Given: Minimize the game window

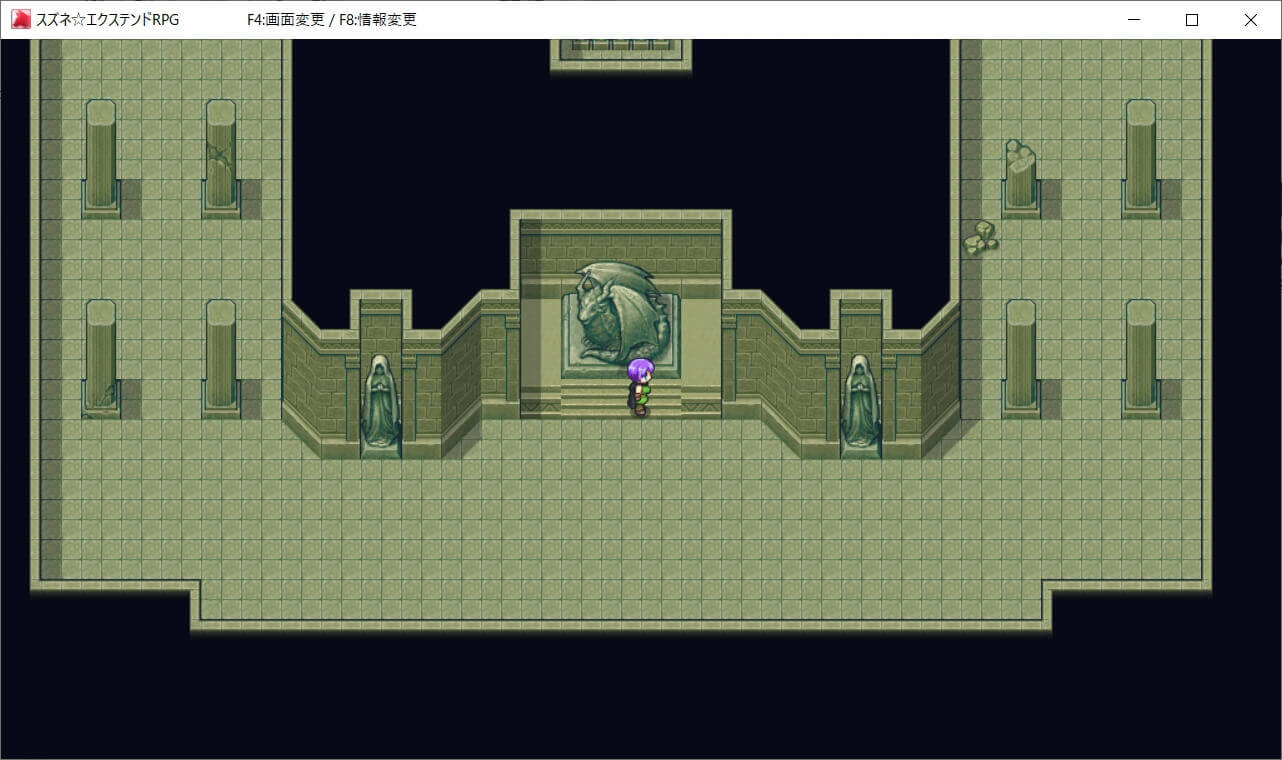Looking at the screenshot, I should click(1134, 19).
